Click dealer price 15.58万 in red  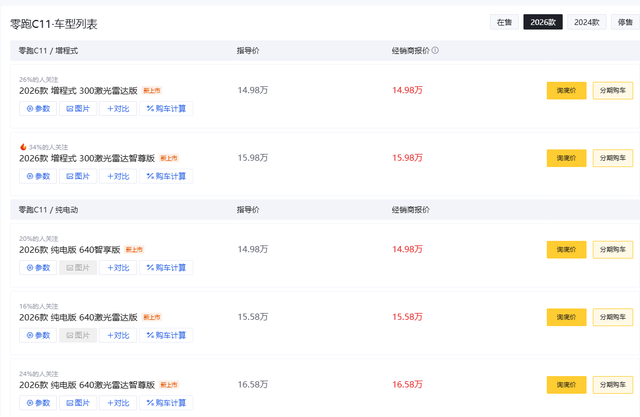tap(407, 317)
